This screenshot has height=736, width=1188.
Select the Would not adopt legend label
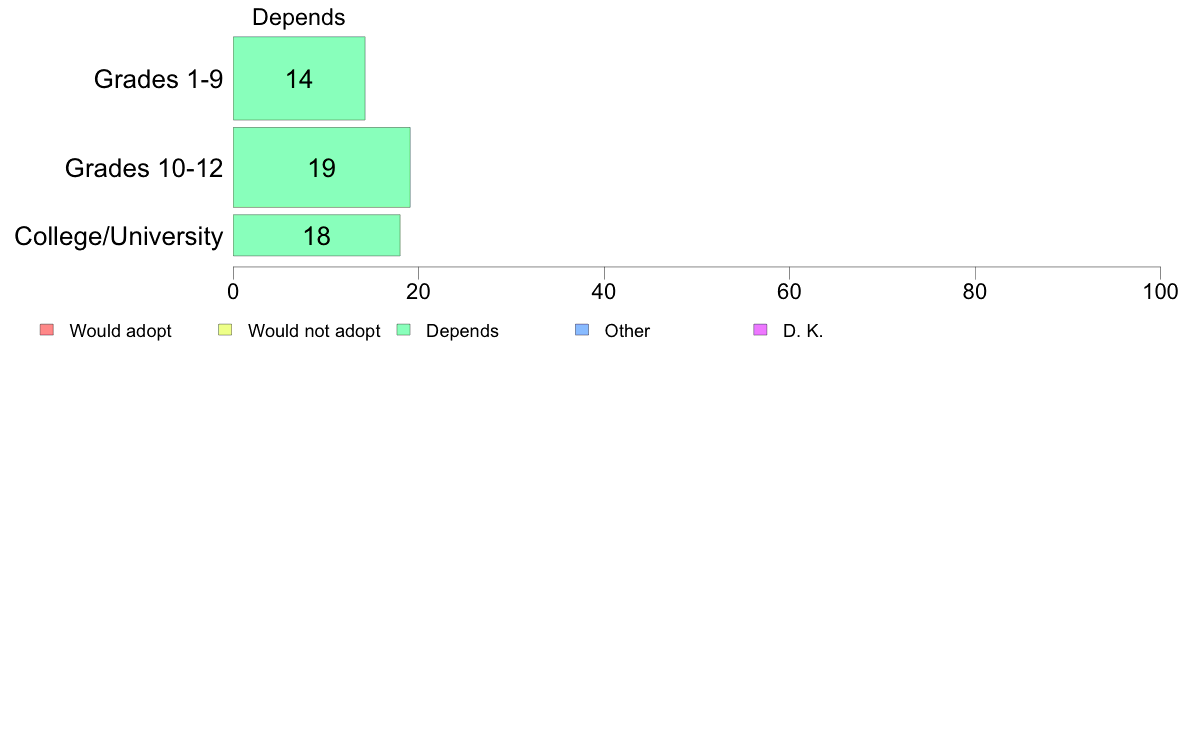[x=314, y=331]
